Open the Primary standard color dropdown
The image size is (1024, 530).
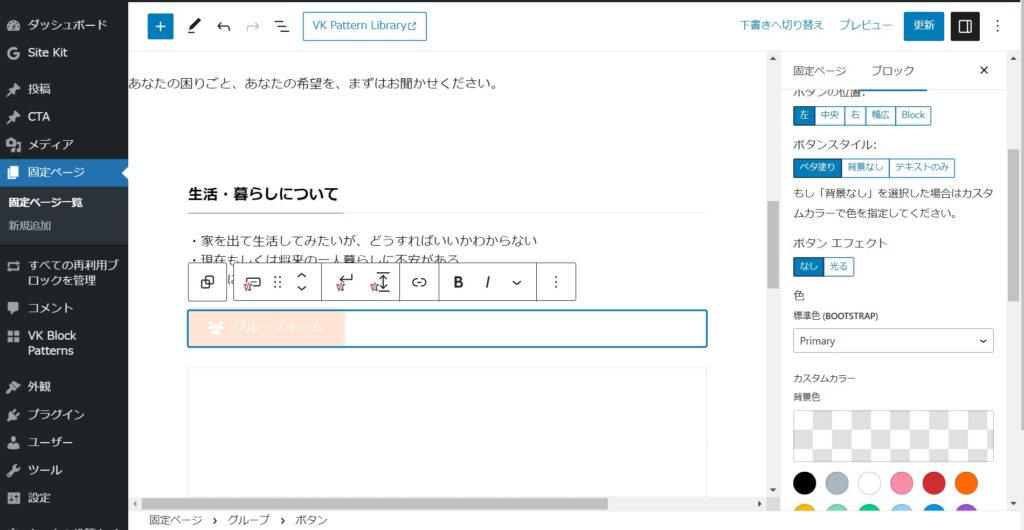tap(893, 341)
